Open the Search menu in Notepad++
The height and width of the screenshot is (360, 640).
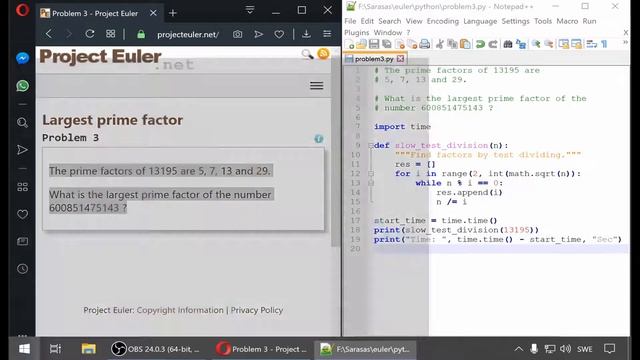tap(389, 21)
